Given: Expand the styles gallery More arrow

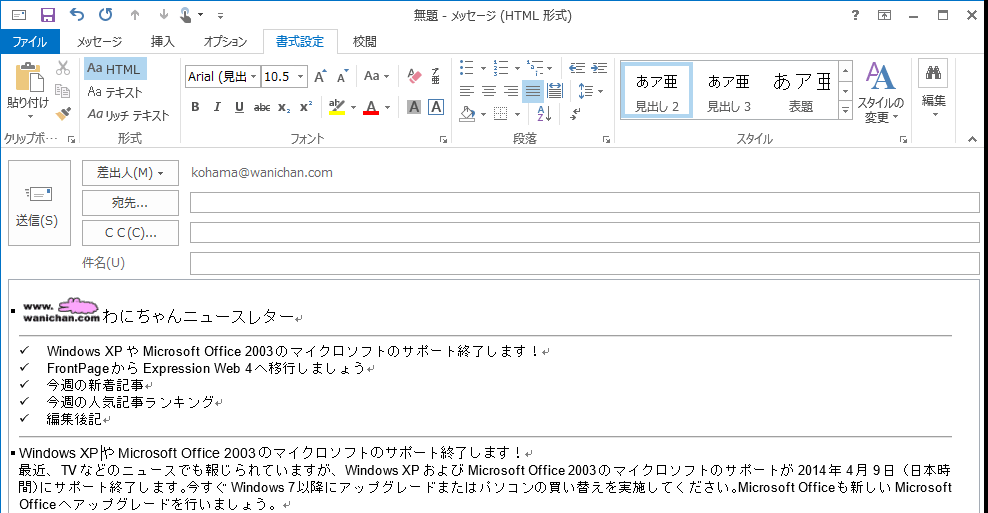Looking at the screenshot, I should coord(845,111).
